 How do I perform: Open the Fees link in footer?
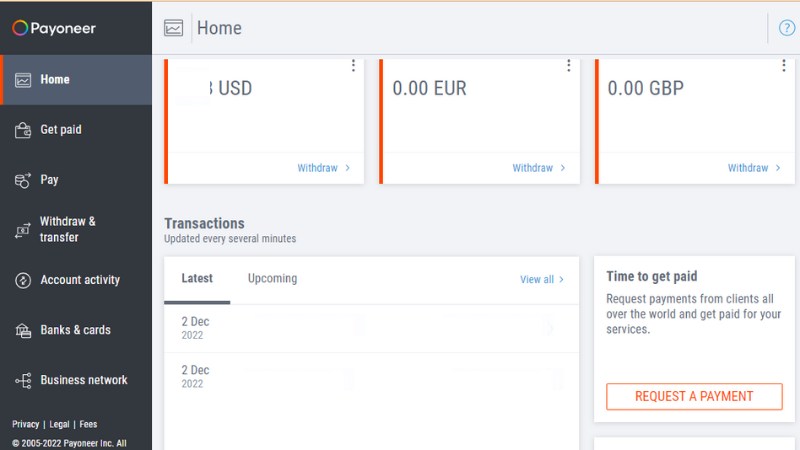coord(88,424)
